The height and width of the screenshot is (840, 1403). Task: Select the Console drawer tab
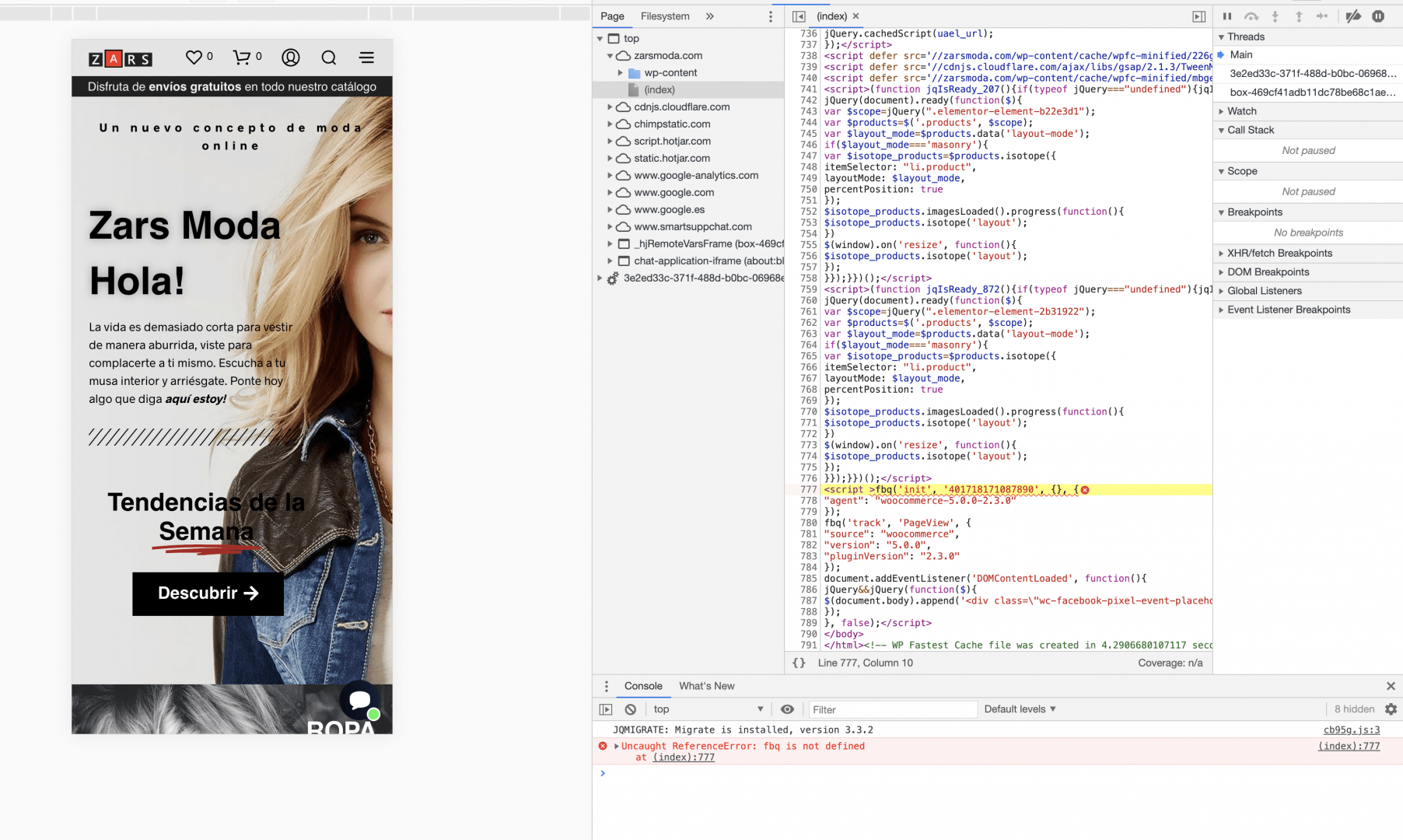643,686
